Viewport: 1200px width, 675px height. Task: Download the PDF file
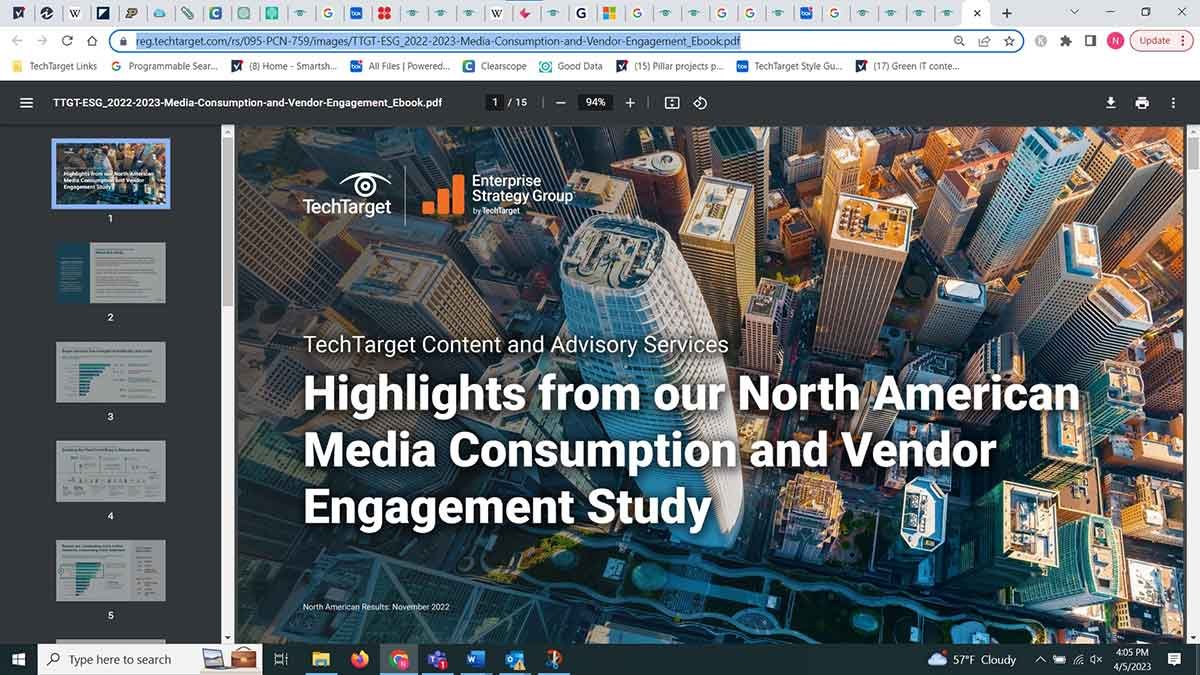[1110, 103]
